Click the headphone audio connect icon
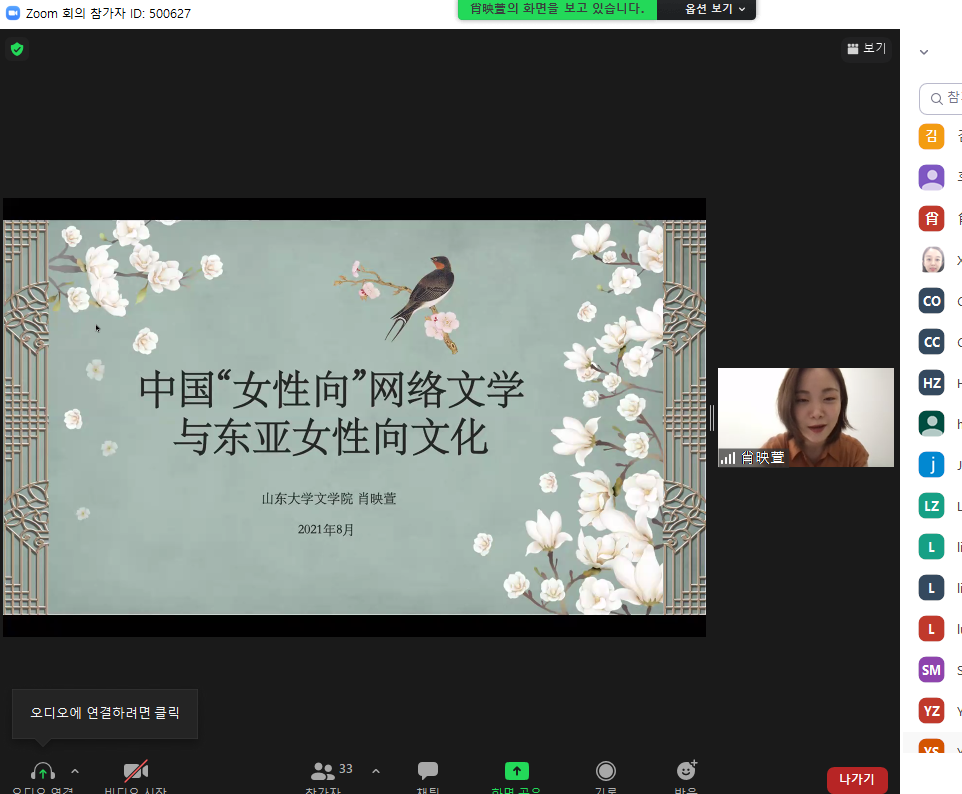This screenshot has height=794, width=962. point(42,771)
